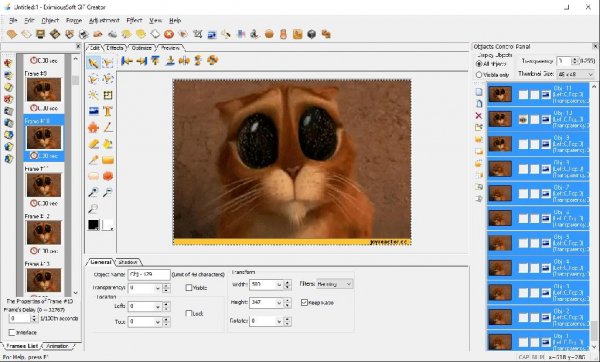Open the Adjustment menu
The image size is (600, 362).
104,20
